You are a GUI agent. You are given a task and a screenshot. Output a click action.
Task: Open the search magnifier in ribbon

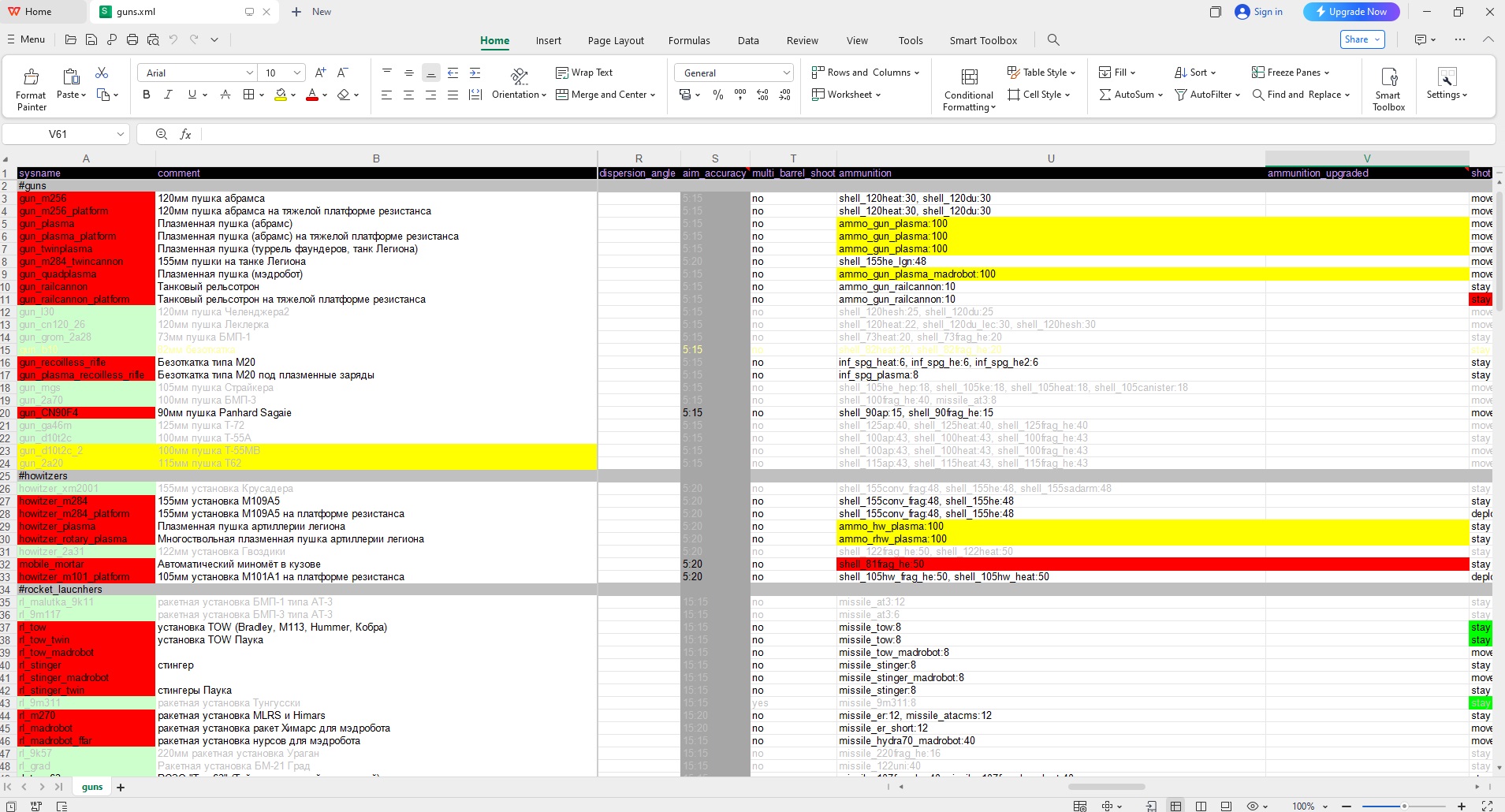click(x=1053, y=40)
